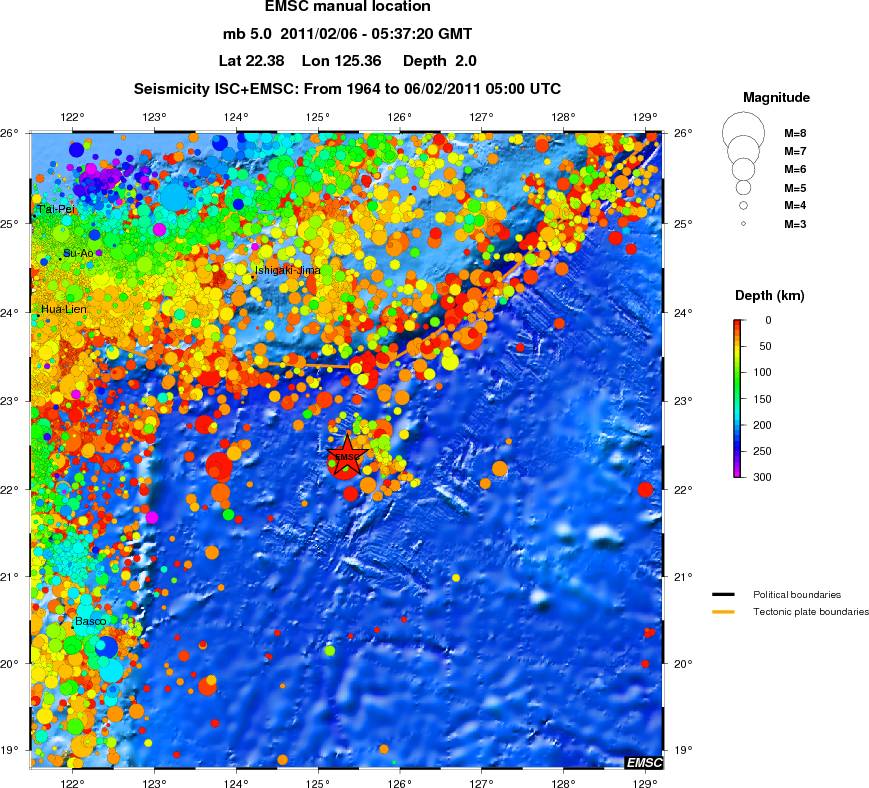Select the M=3 magnitude legend circle
The width and height of the screenshot is (869, 788).
[743, 224]
